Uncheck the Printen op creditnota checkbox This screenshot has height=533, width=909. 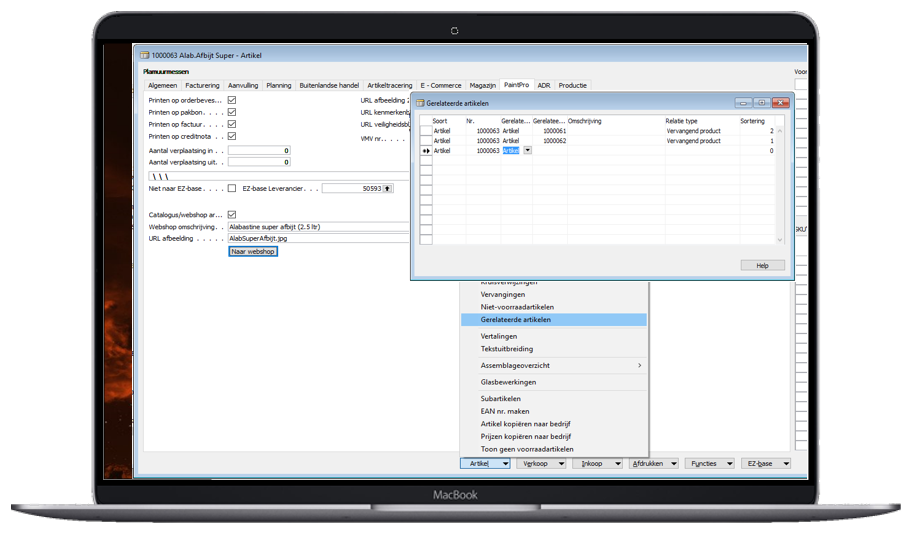click(232, 136)
